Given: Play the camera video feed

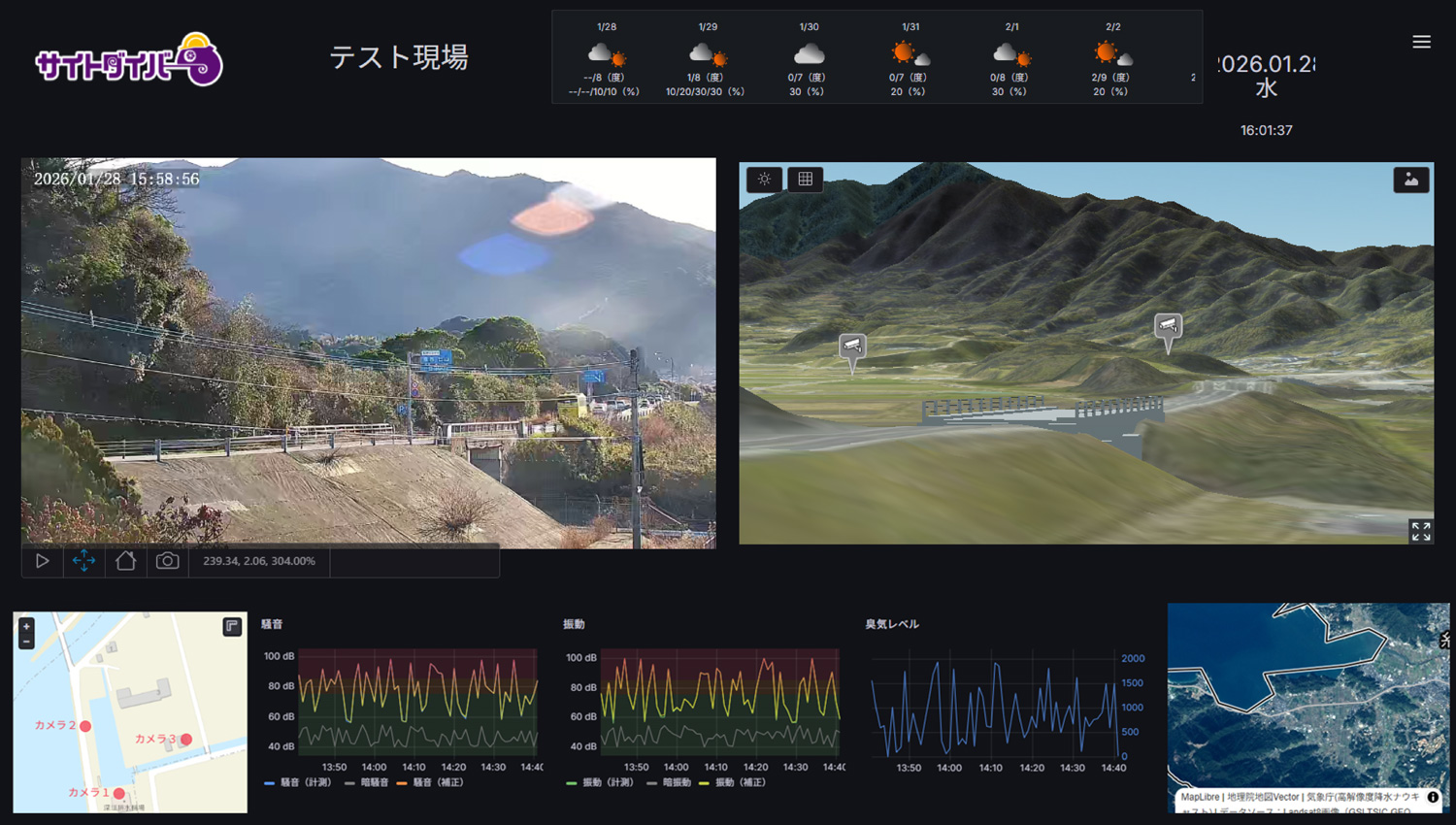Looking at the screenshot, I should pyautogui.click(x=42, y=561).
